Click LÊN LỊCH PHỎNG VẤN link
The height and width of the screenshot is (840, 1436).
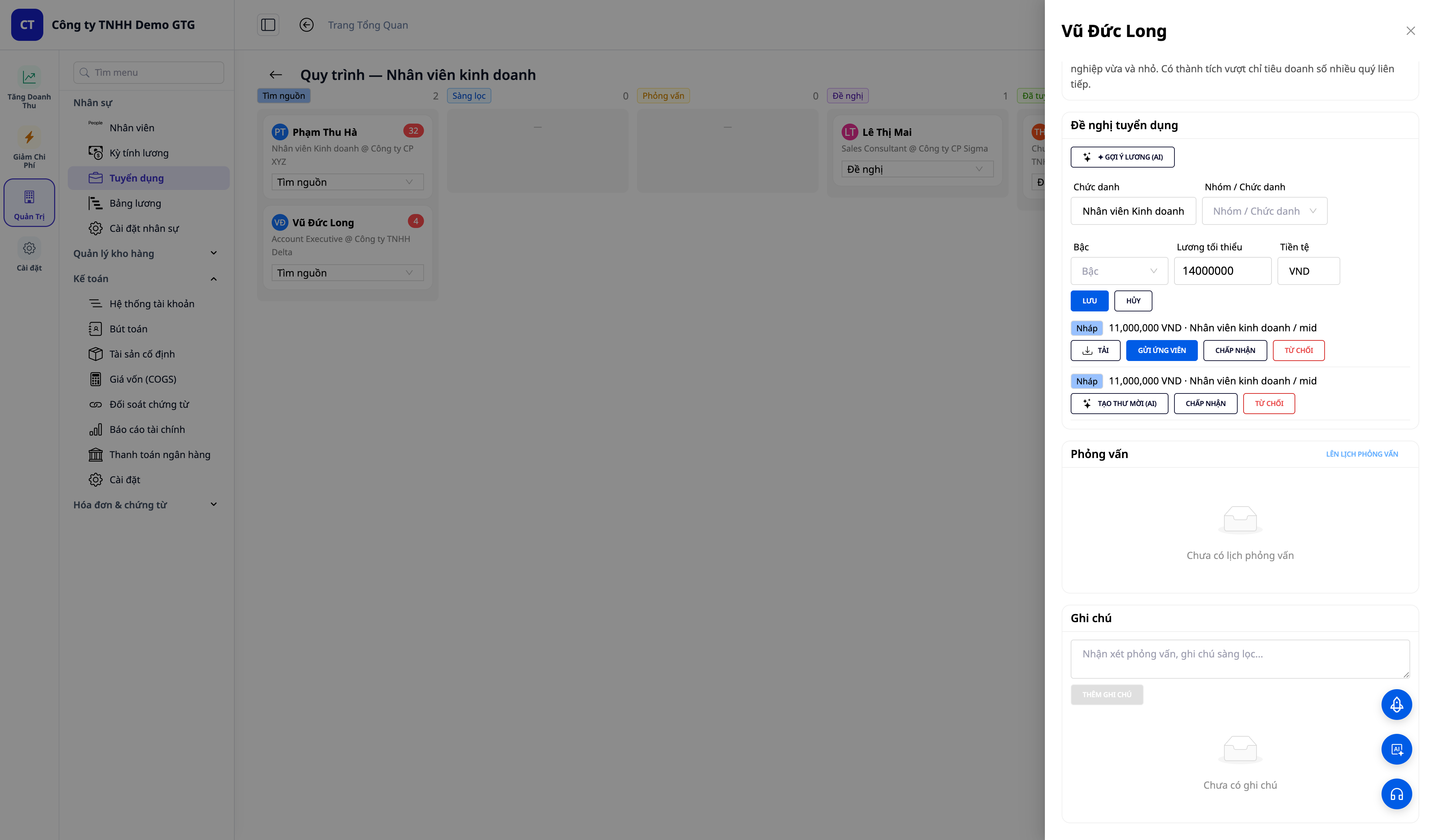tap(1361, 454)
